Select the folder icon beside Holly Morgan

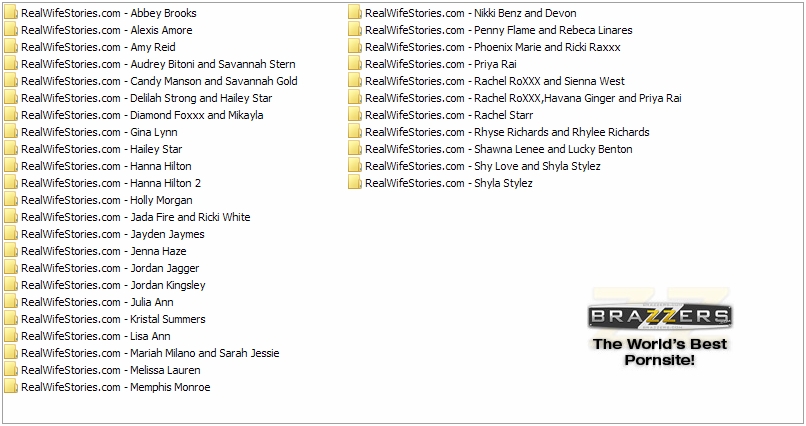point(11,200)
